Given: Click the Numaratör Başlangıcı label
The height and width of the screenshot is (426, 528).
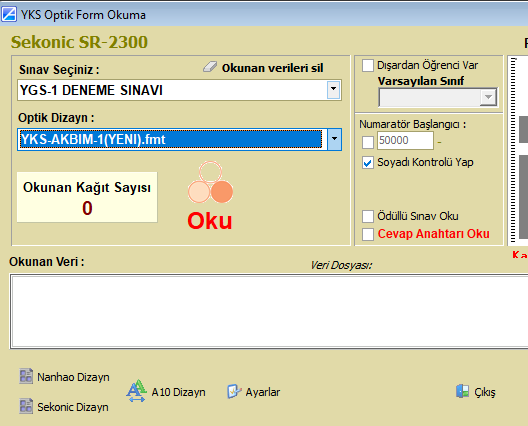Looking at the screenshot, I should (412, 124).
